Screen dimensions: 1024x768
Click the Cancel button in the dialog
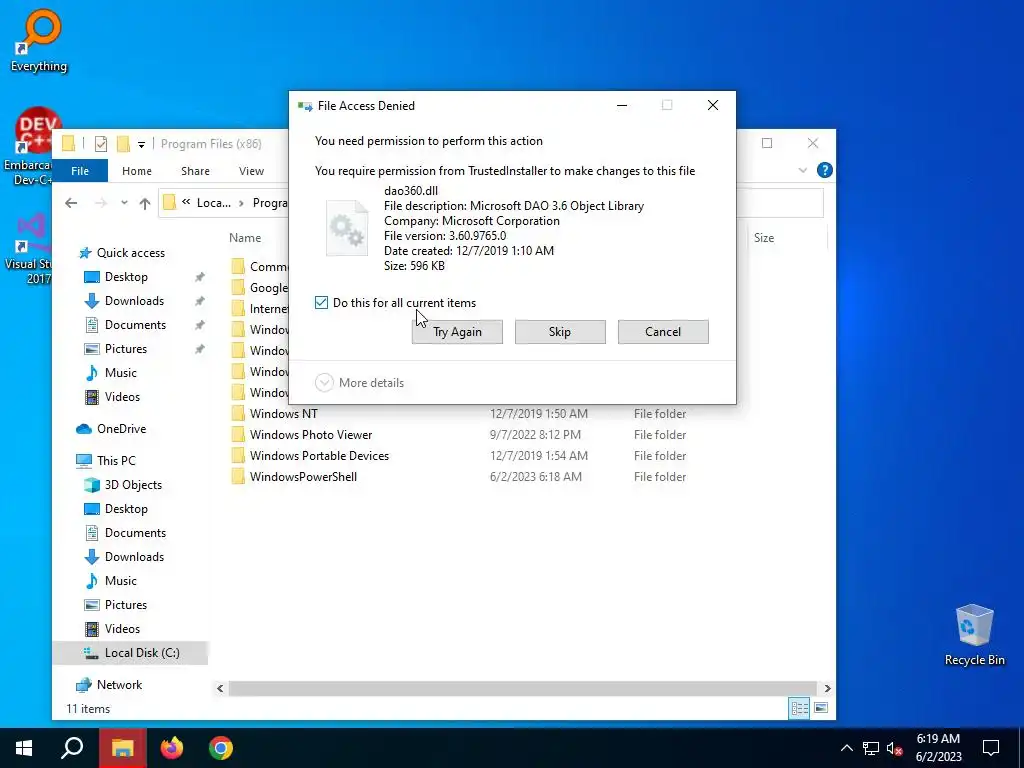click(663, 332)
